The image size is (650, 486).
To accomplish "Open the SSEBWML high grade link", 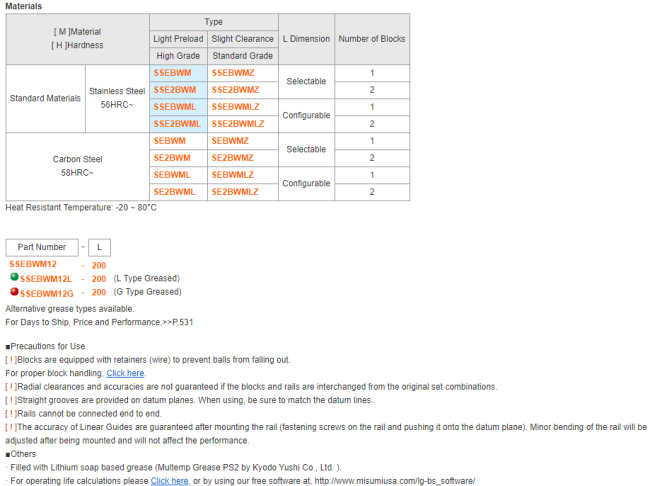I will pos(175,107).
